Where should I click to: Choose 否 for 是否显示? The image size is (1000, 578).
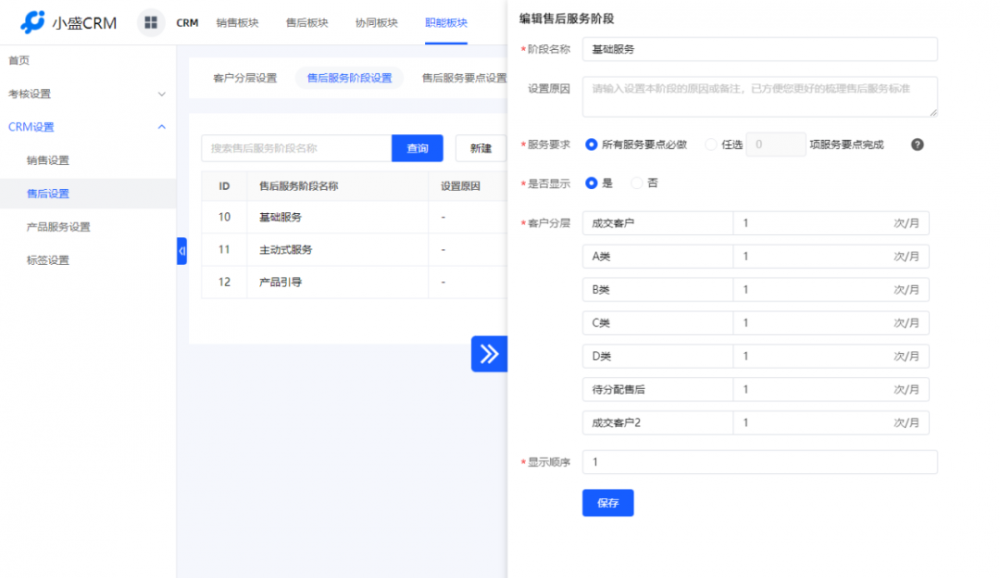pyautogui.click(x=637, y=183)
